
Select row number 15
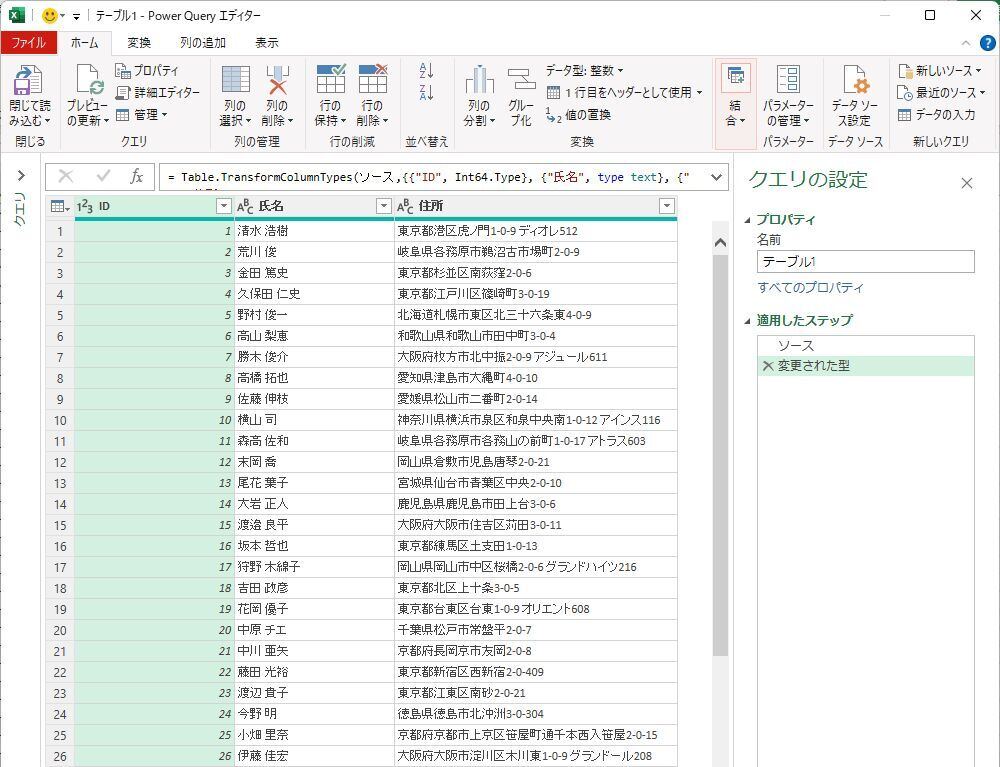[x=60, y=525]
